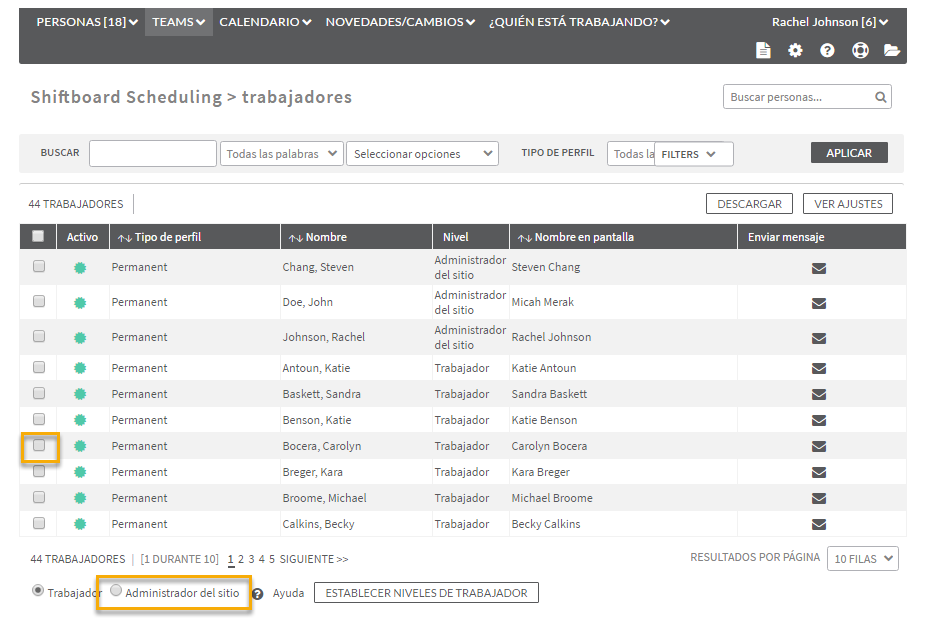Go to page 3 of results
This screenshot has height=619, width=929.
(x=251, y=559)
